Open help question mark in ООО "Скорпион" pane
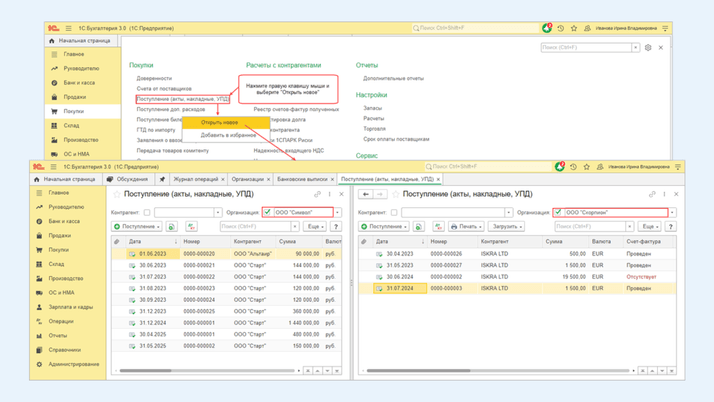Image resolution: width=714 pixels, height=402 pixels. coord(671,226)
